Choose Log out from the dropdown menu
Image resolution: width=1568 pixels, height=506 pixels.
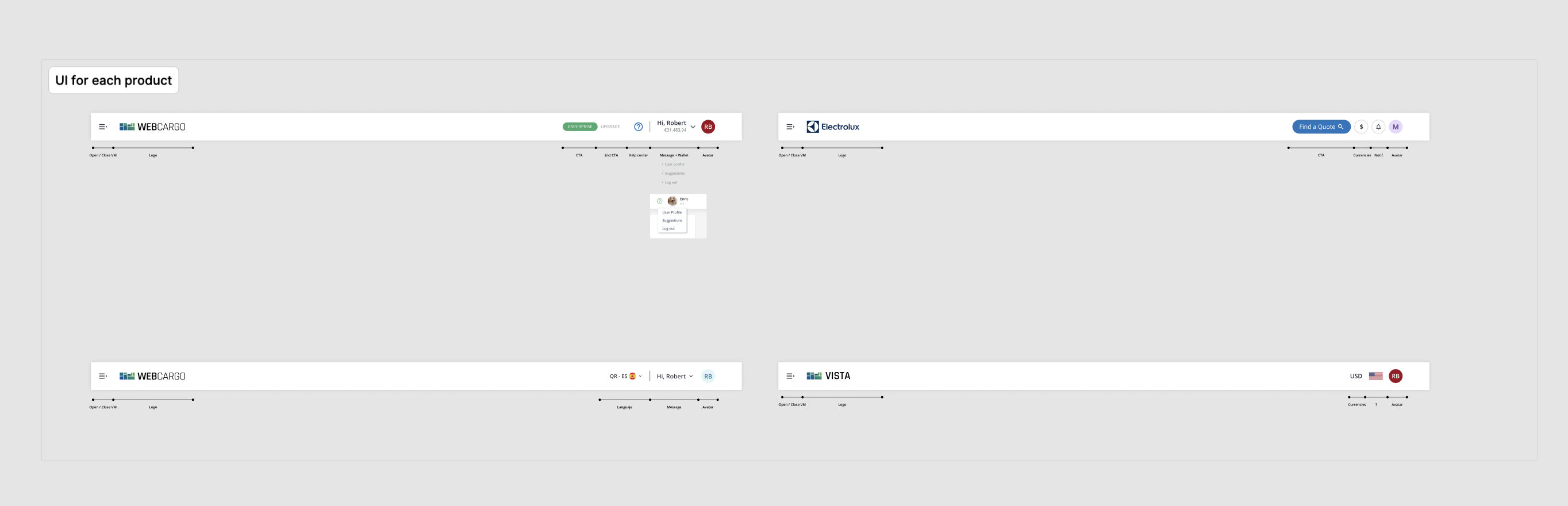point(668,228)
